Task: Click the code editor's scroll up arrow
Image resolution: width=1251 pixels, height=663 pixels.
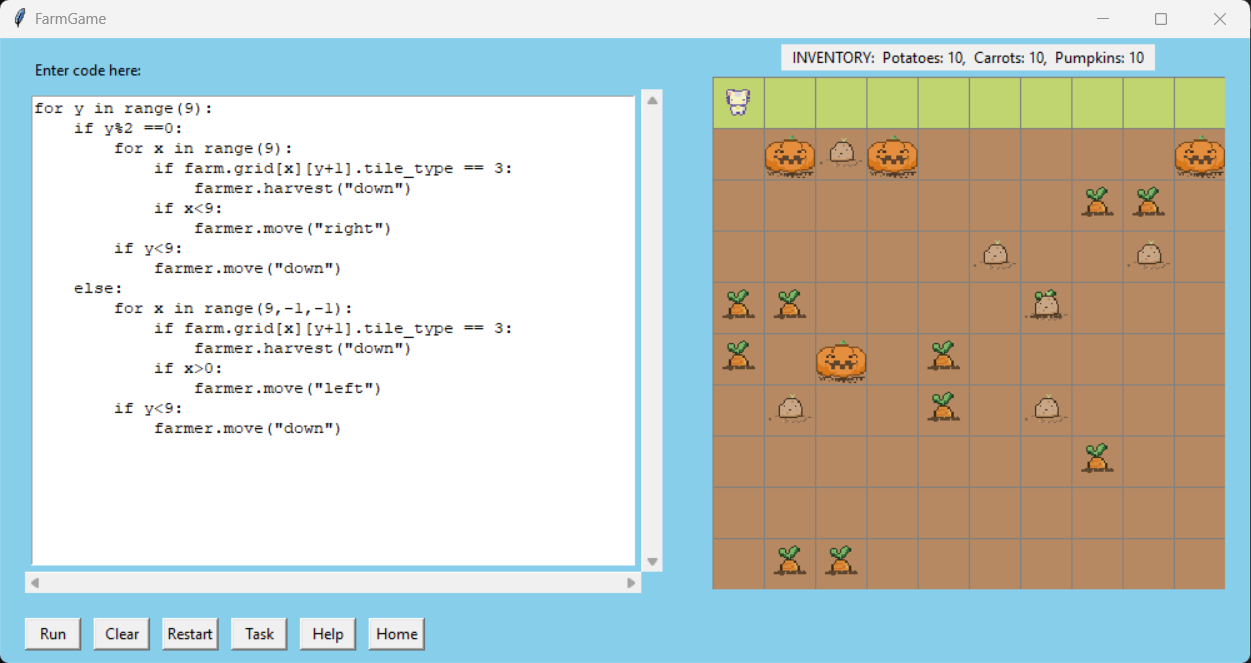Action: [653, 100]
